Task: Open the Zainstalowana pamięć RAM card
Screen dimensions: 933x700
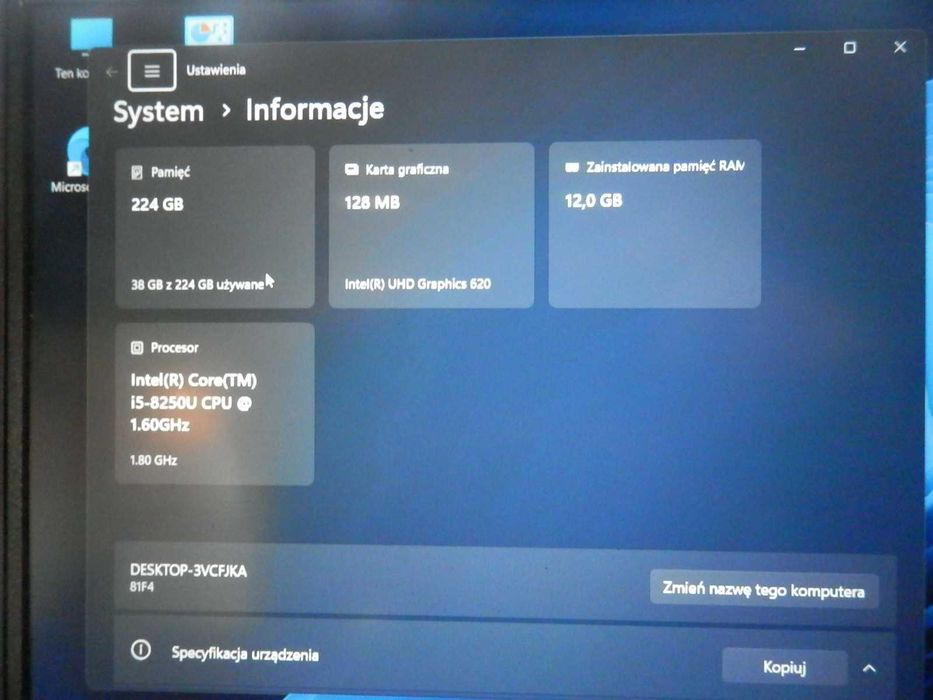Action: point(655,224)
